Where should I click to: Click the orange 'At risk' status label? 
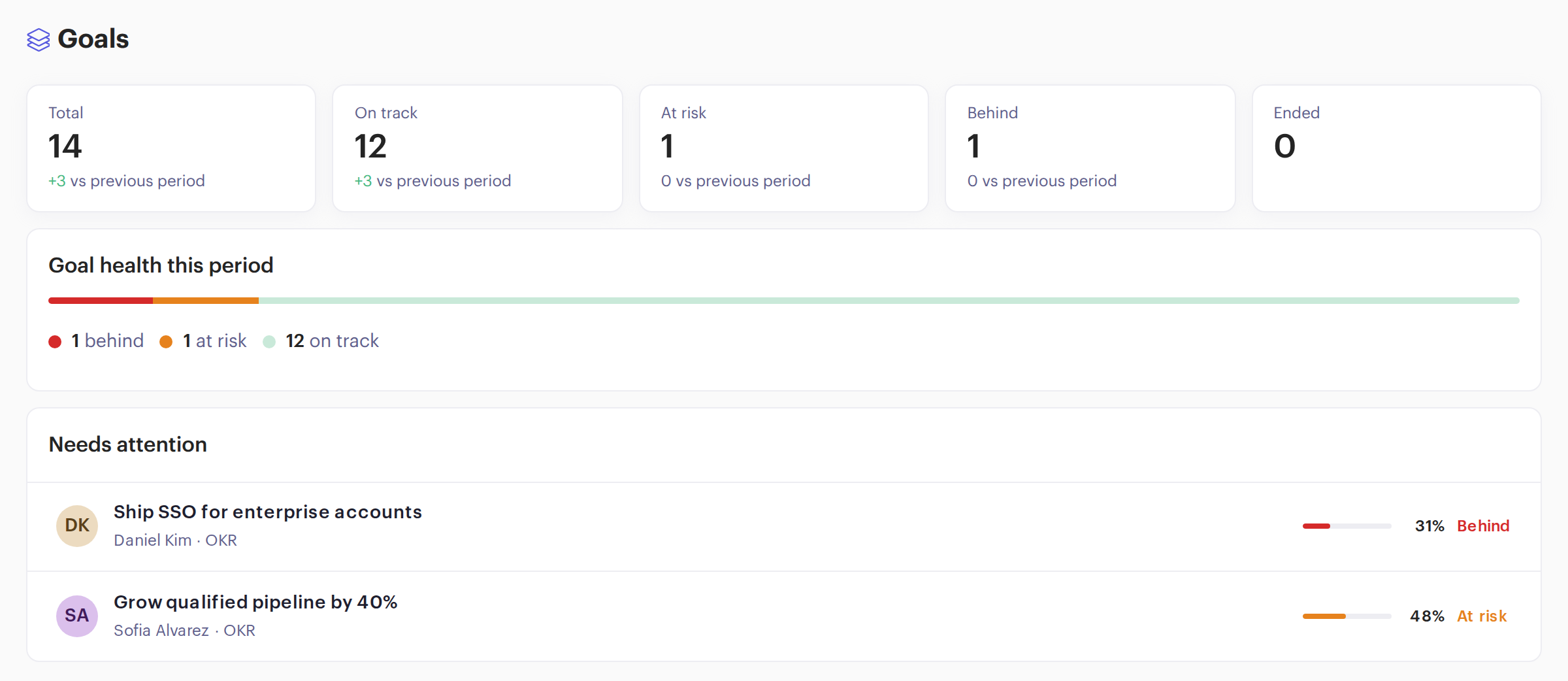[1482, 616]
